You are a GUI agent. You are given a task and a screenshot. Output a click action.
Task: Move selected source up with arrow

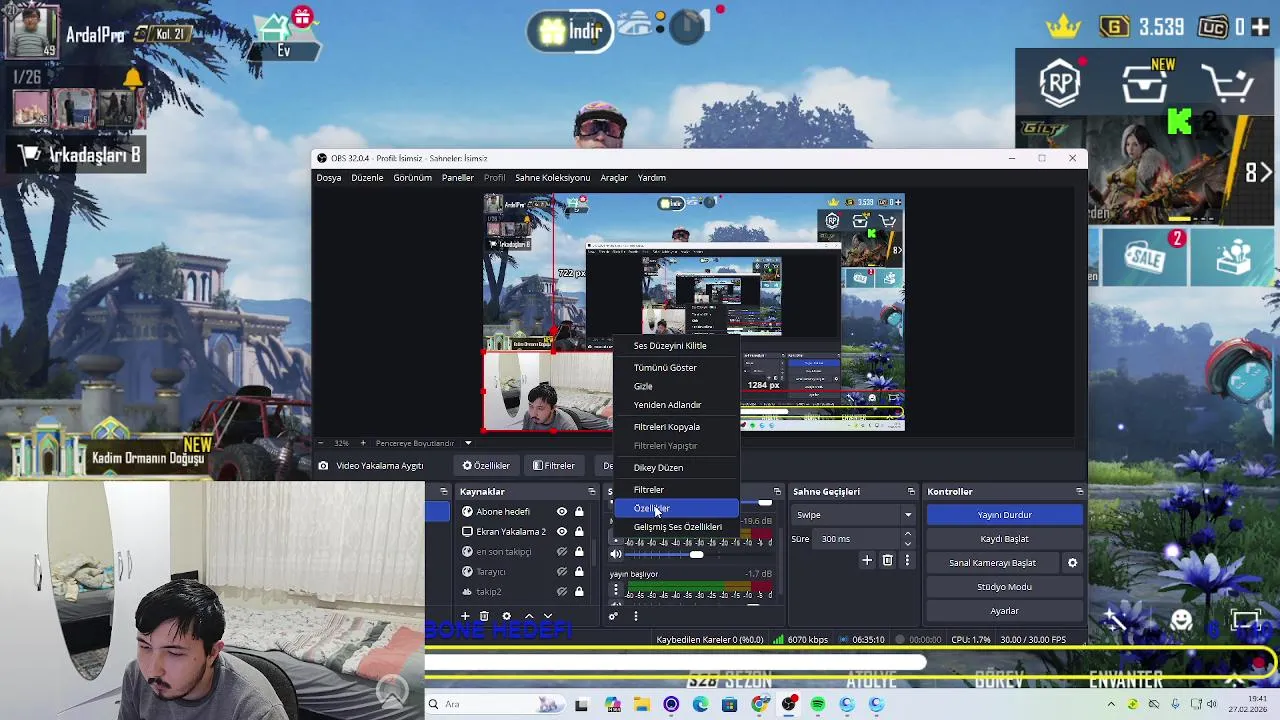click(x=528, y=616)
